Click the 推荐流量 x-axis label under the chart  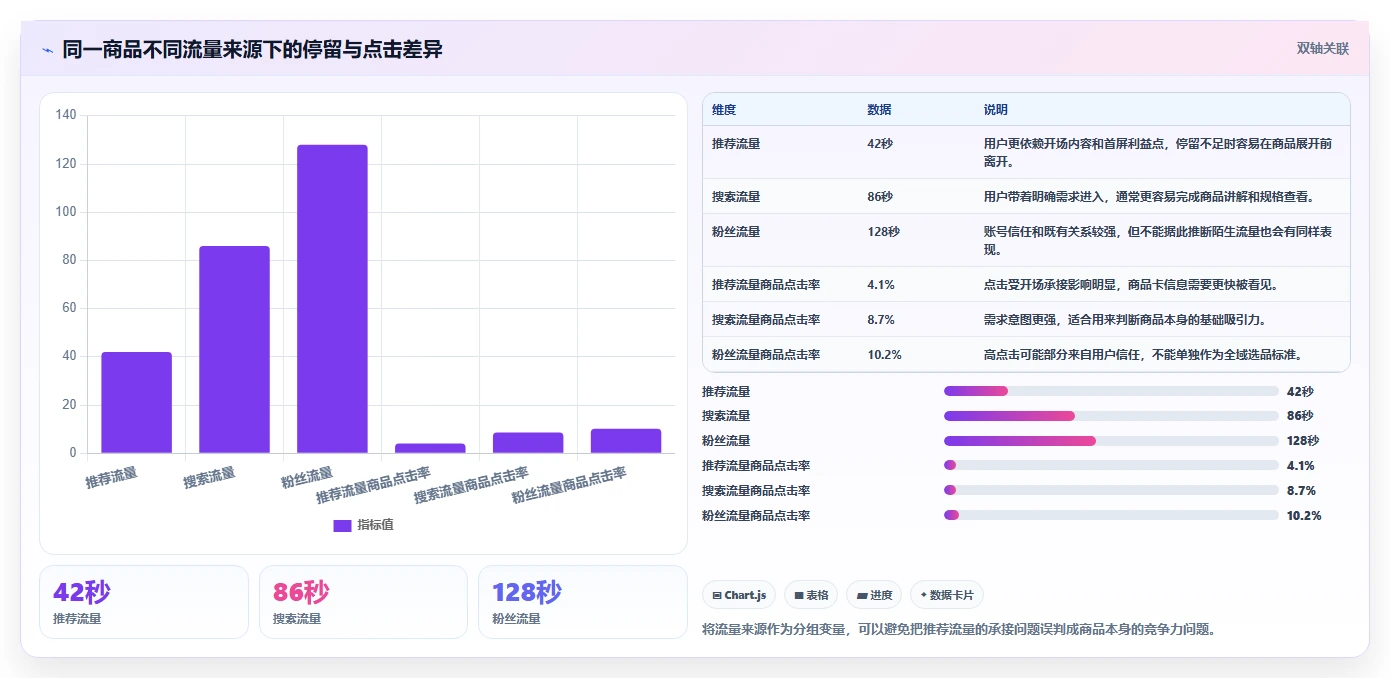coord(112,477)
